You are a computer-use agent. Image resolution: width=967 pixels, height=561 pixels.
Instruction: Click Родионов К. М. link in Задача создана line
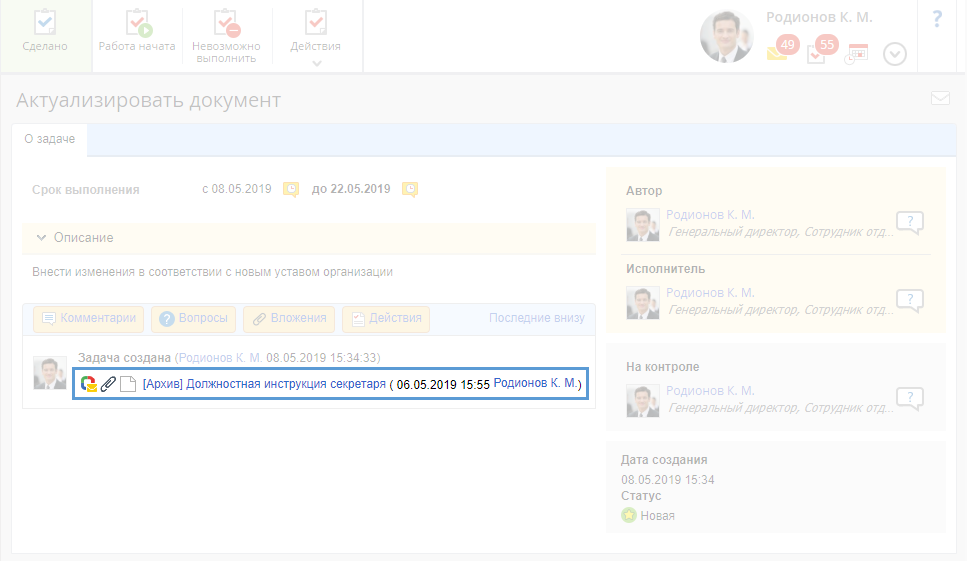220,358
